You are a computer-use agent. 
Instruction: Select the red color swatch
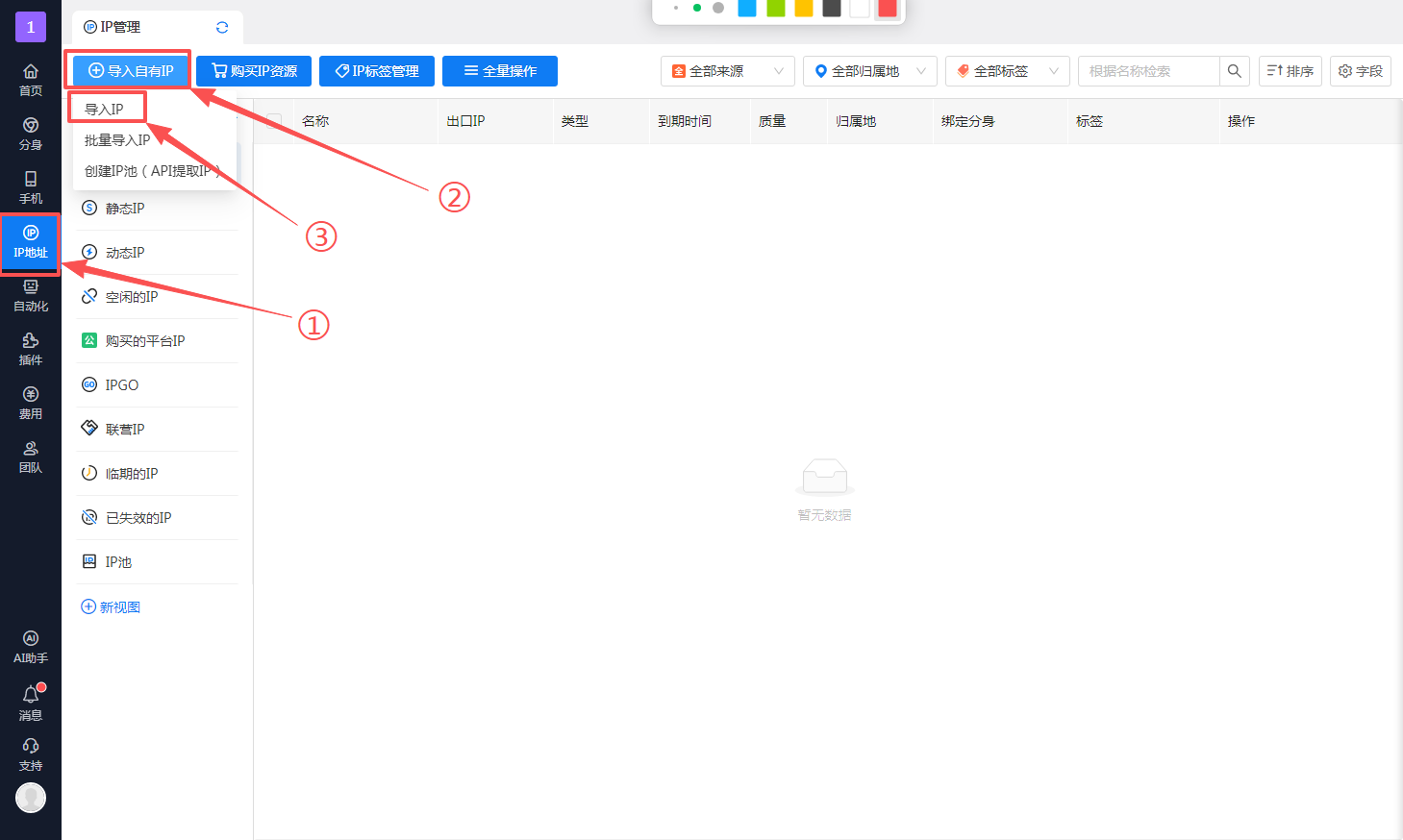pyautogui.click(x=887, y=8)
